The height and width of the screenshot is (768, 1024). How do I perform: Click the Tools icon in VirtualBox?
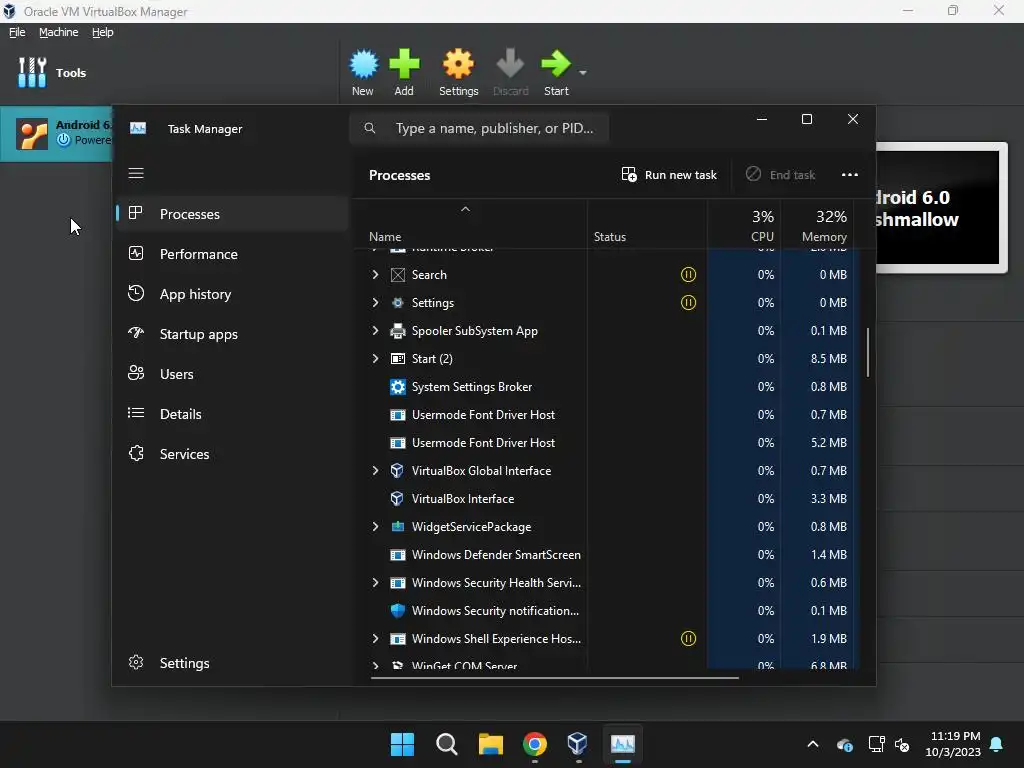coord(32,72)
